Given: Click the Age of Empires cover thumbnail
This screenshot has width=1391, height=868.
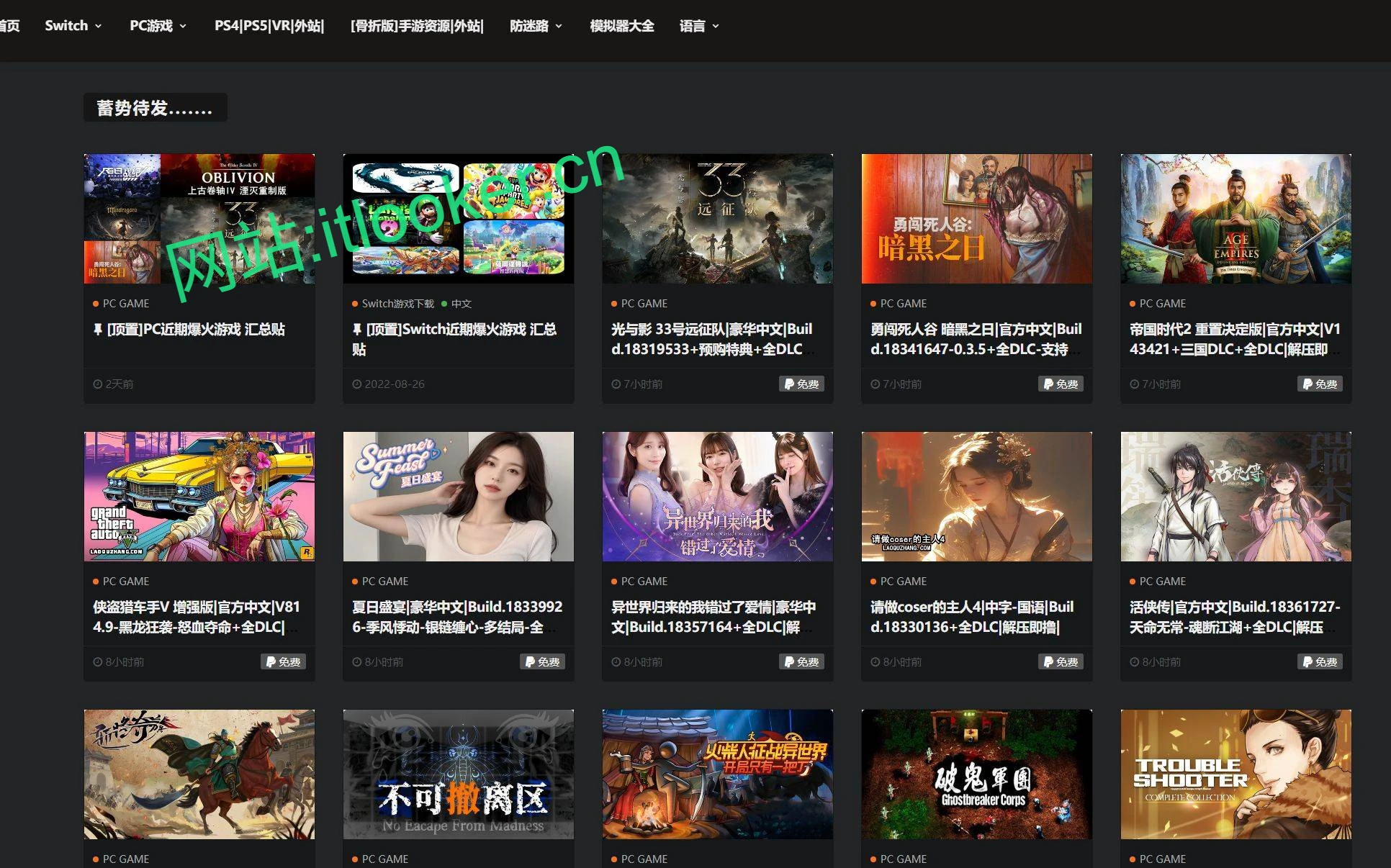Looking at the screenshot, I should pyautogui.click(x=1236, y=218).
